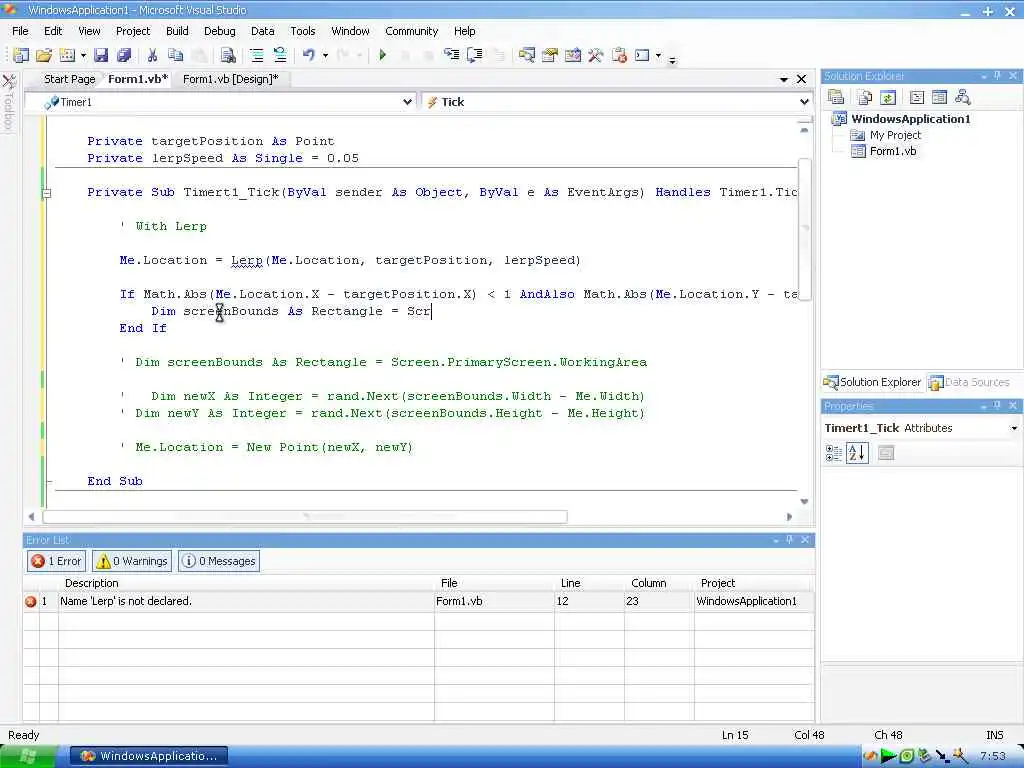Select the WindowsApplication1 project node
1024x768 pixels.
tap(910, 119)
